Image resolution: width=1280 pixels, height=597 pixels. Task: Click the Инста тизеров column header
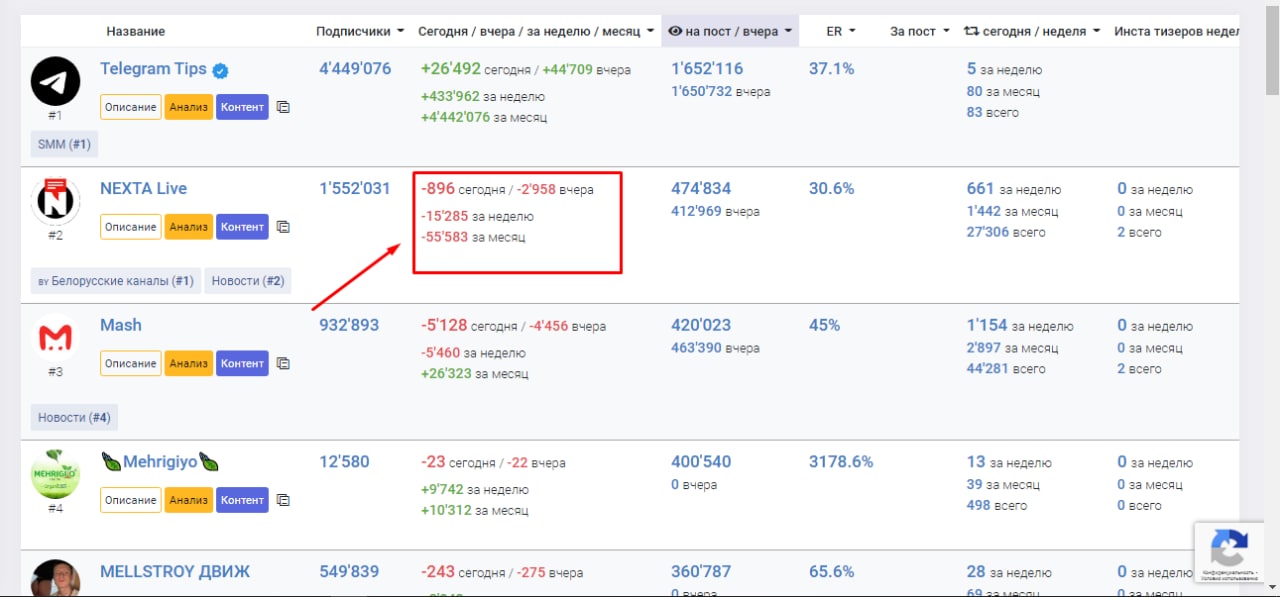pyautogui.click(x=1177, y=31)
